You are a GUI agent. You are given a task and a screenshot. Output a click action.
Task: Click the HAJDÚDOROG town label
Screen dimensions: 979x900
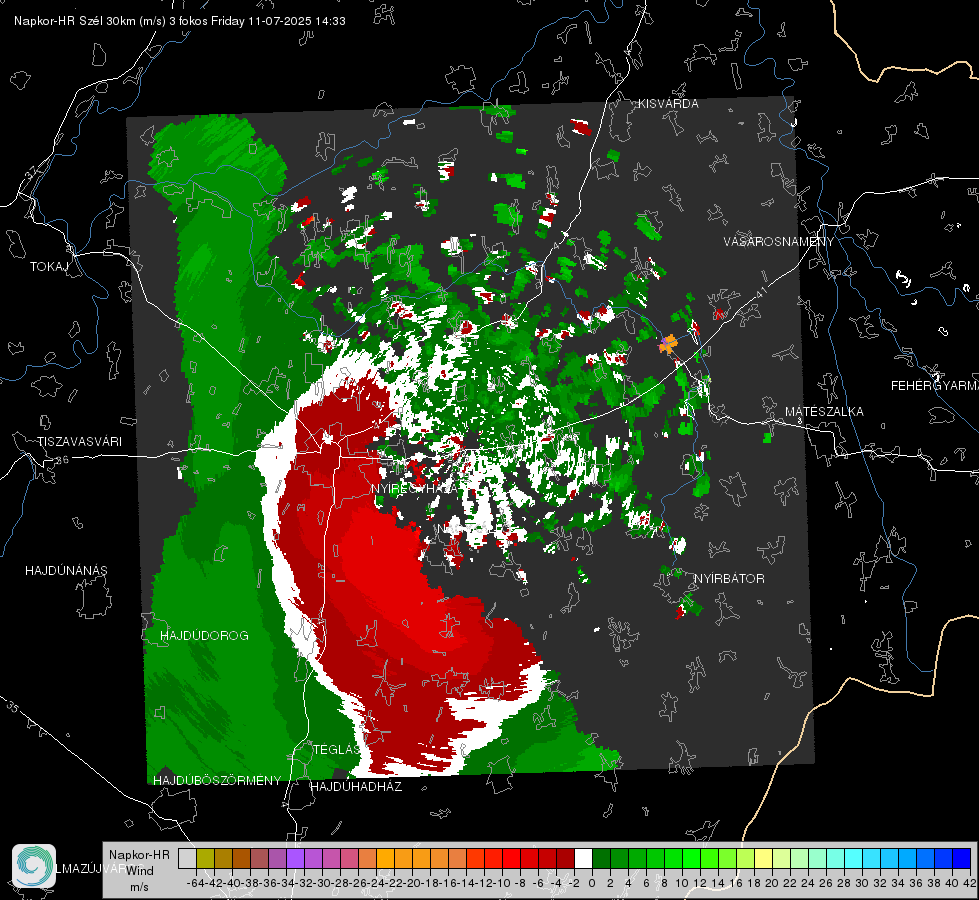point(204,635)
